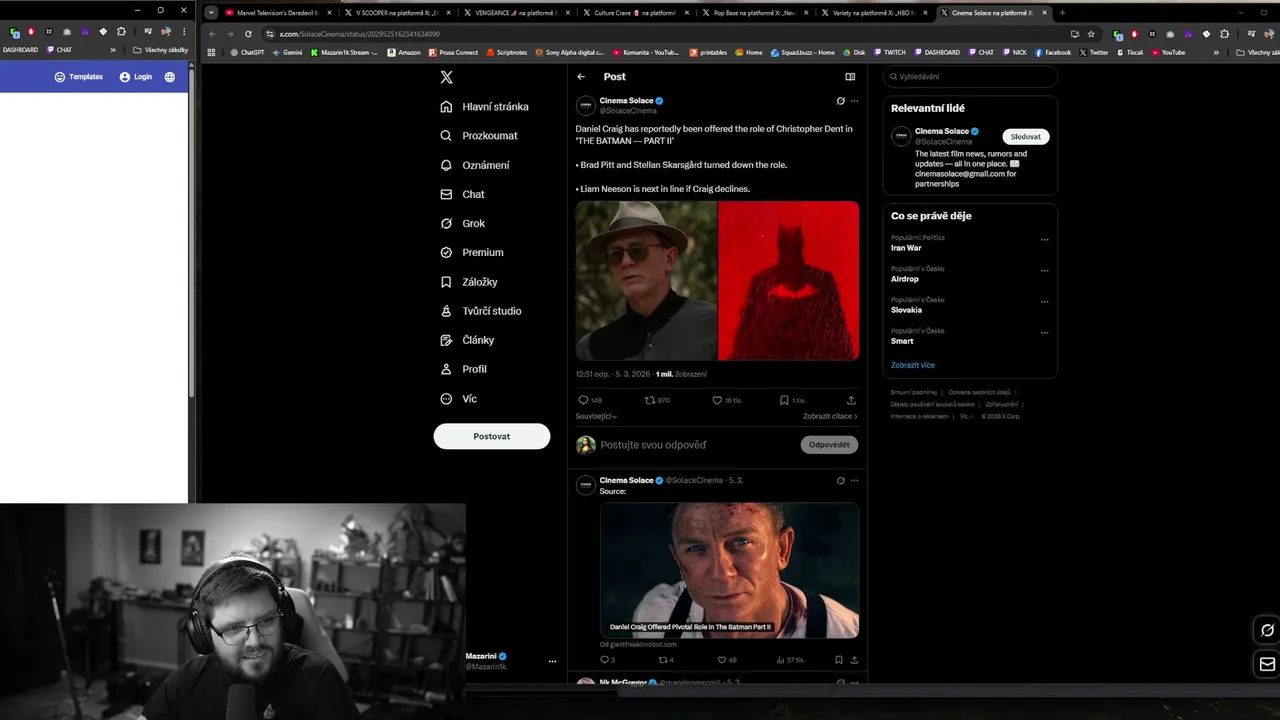Open the floating Grok button at right
1280x720 pixels.
click(1267, 630)
